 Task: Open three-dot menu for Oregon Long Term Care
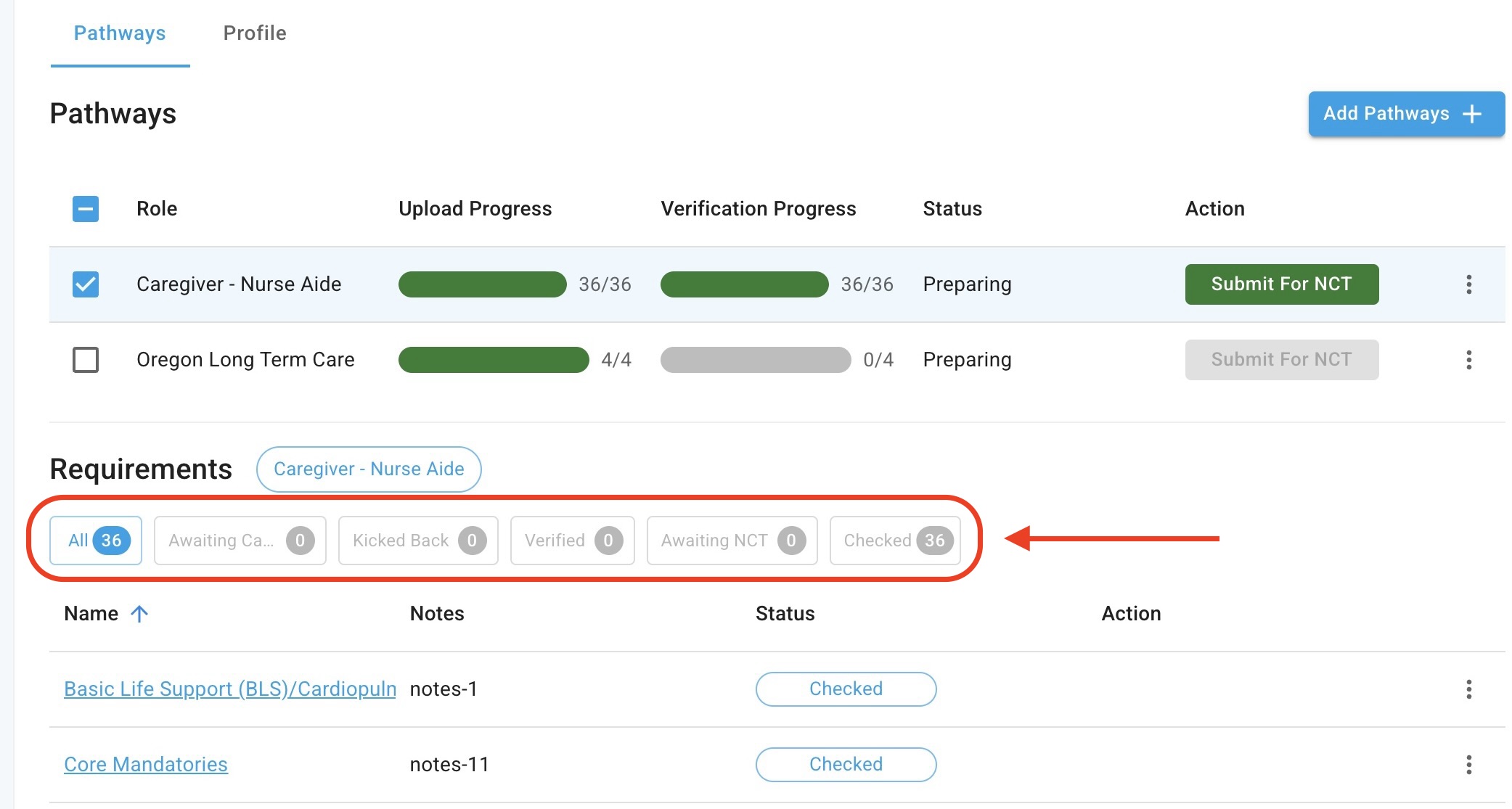click(1468, 360)
